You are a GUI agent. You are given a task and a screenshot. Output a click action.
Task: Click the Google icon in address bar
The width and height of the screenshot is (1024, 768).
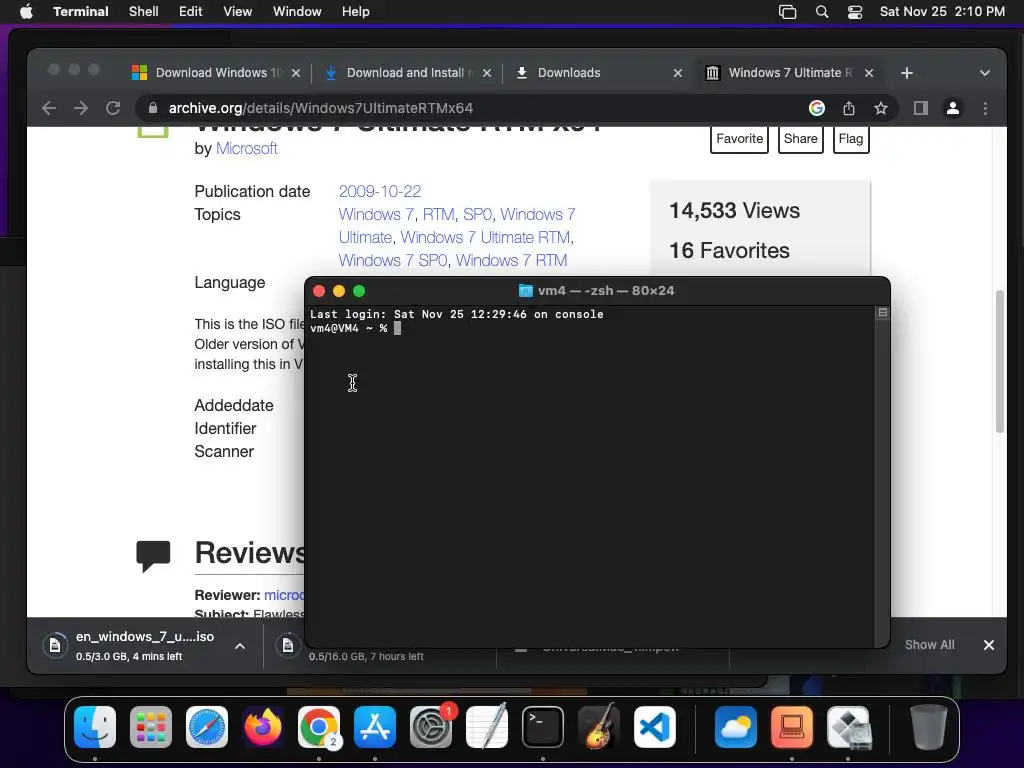pyautogui.click(x=816, y=108)
